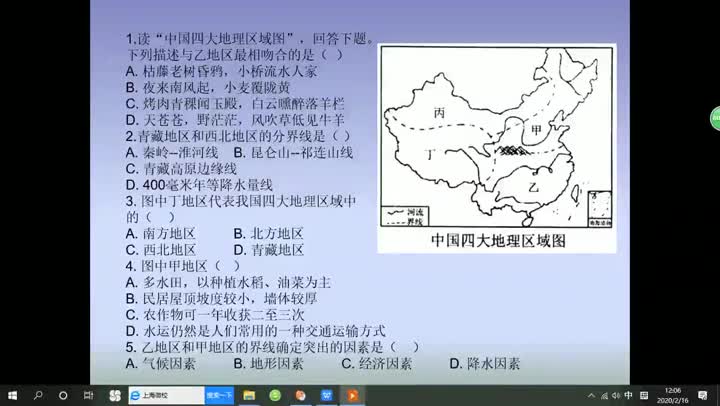The width and height of the screenshot is (720, 406).
Task: Open the orange round app on taskbar
Action: (x=301, y=395)
